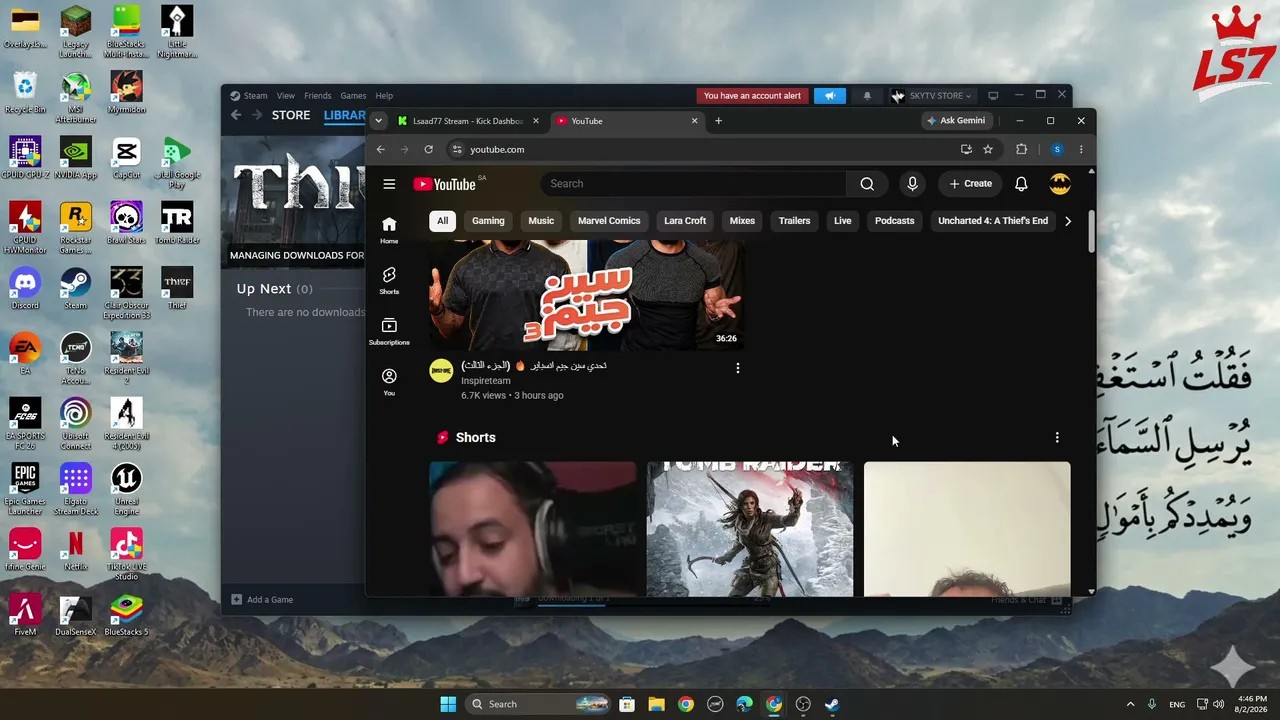Open Discord from the desktop

click(25, 287)
